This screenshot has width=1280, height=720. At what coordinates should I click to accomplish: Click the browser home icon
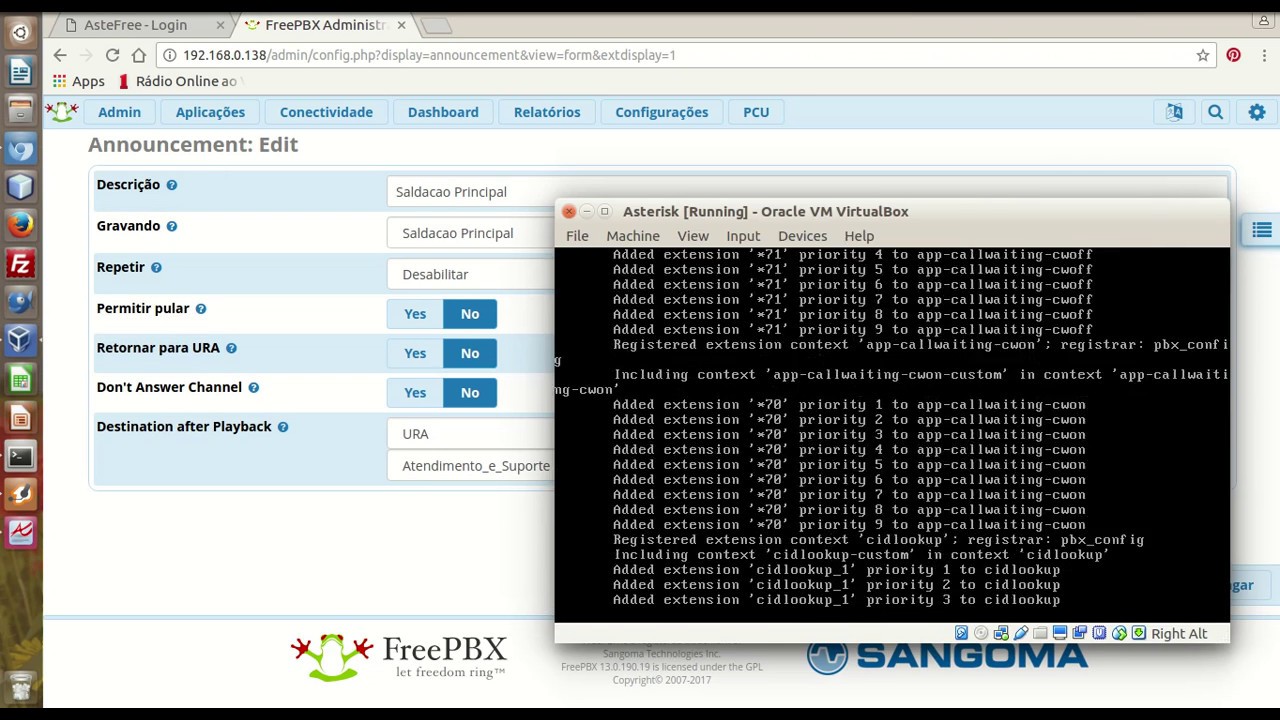click(138, 55)
